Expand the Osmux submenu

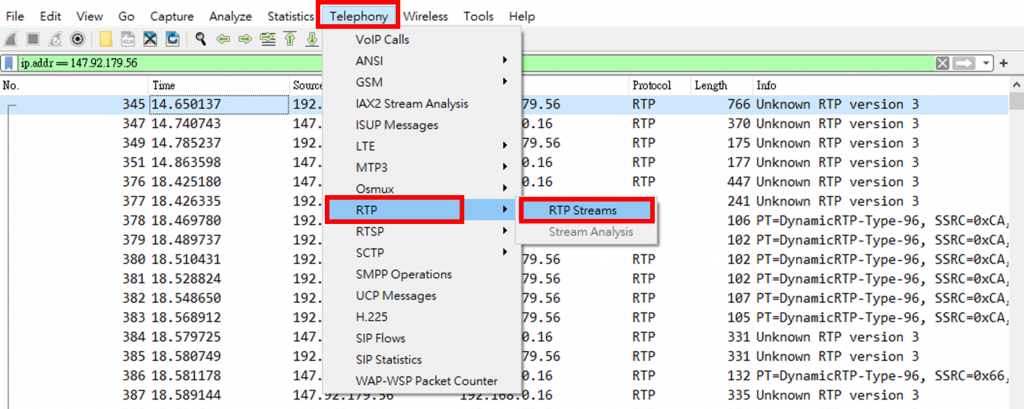click(x=423, y=189)
